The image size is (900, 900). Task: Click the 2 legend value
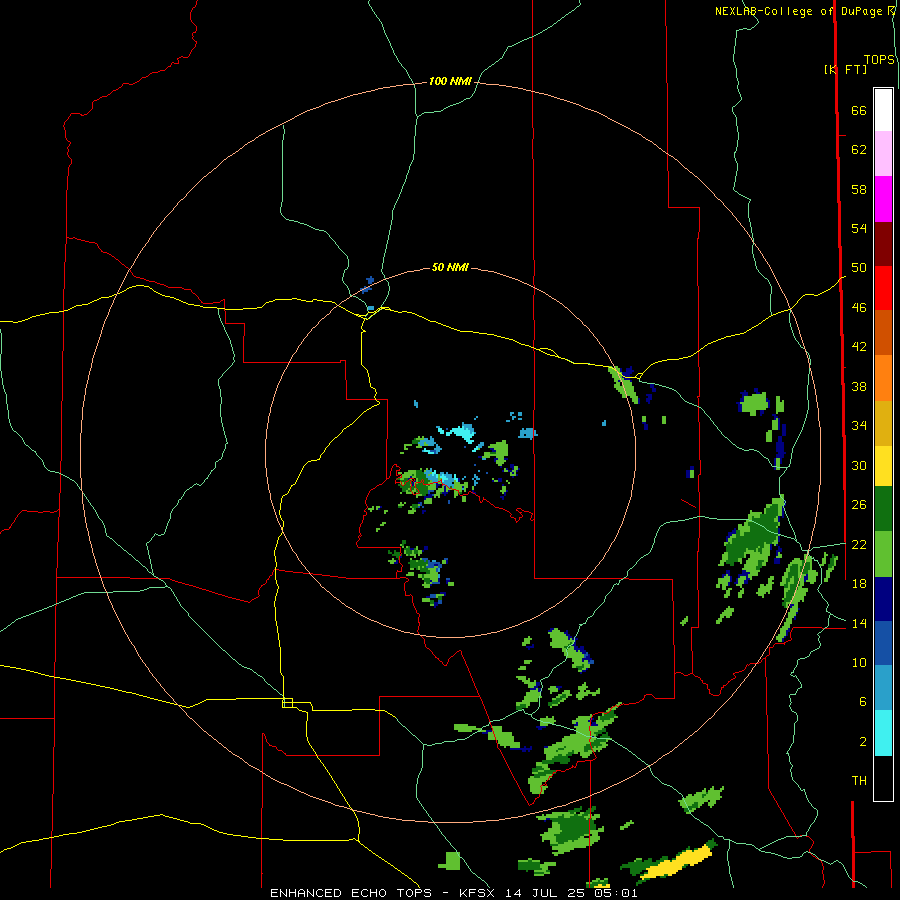pyautogui.click(x=863, y=742)
